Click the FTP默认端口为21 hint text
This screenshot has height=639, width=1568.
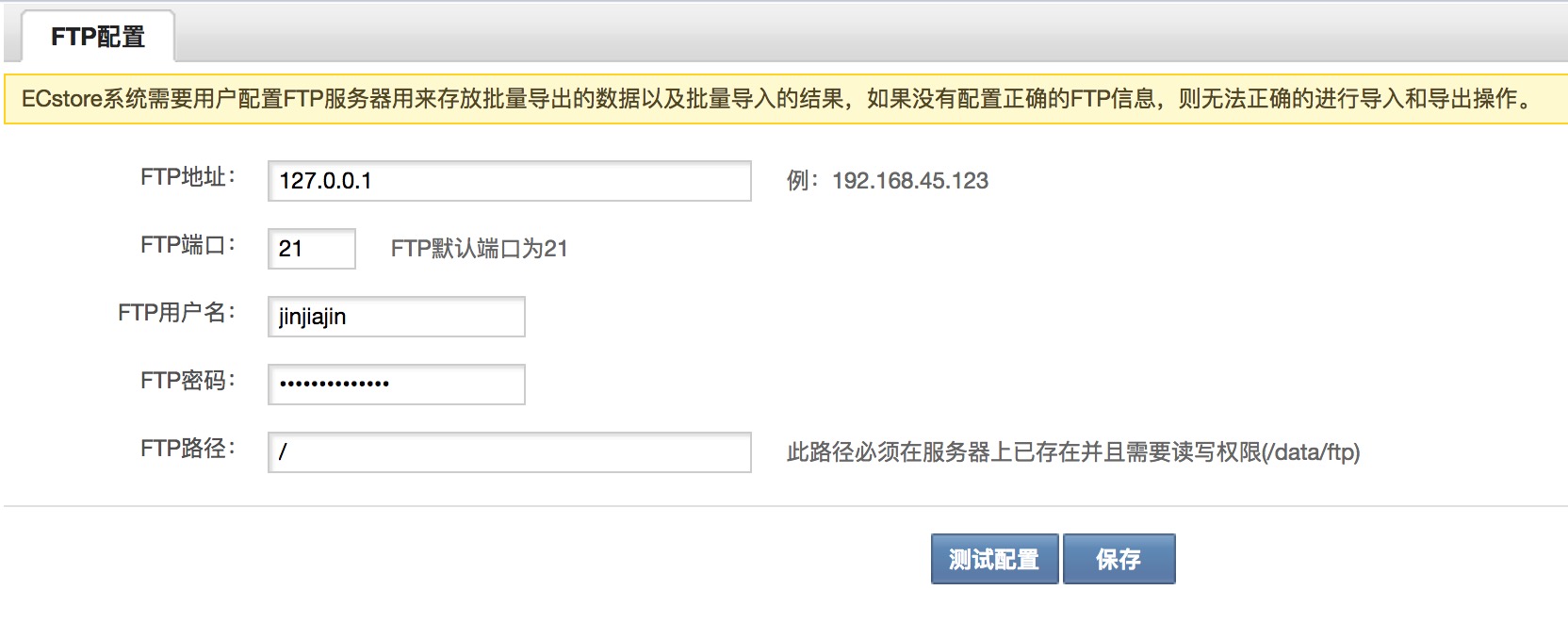tap(479, 249)
